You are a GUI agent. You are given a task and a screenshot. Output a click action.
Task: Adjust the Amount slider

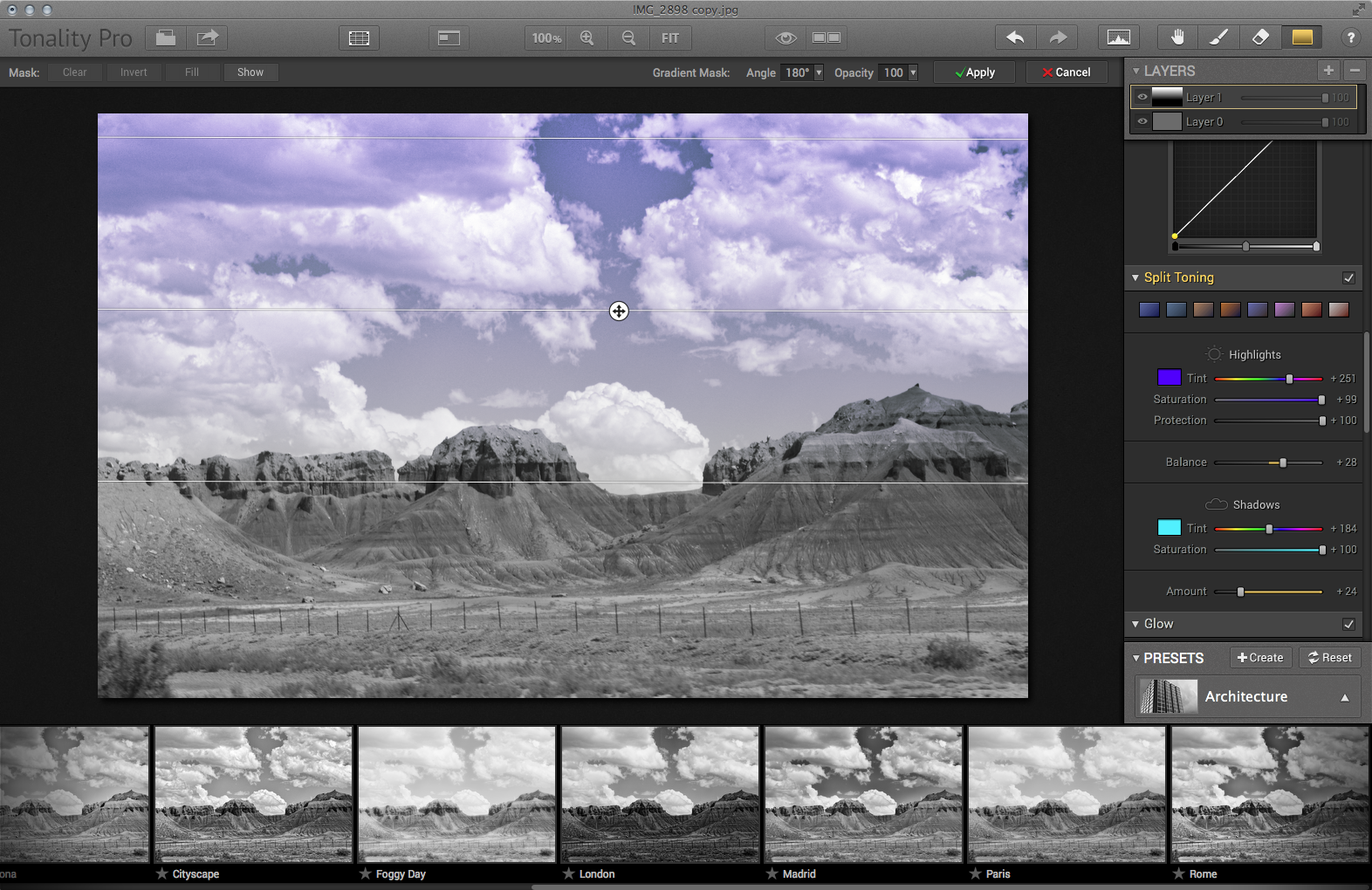click(x=1240, y=592)
